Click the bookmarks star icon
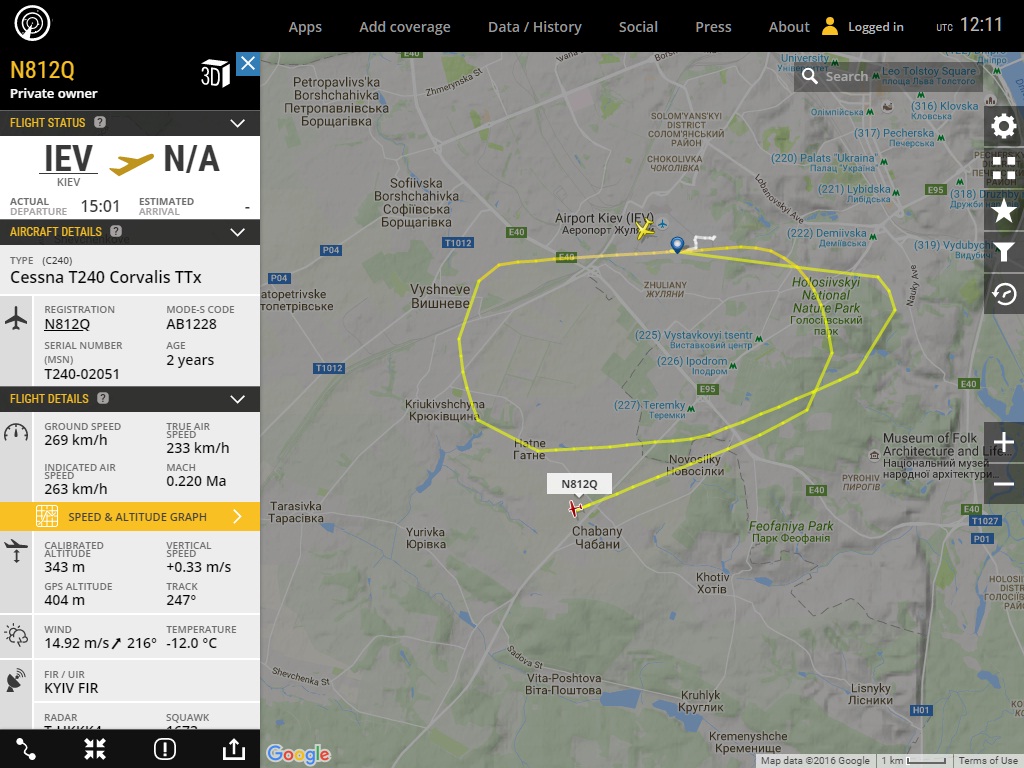Image resolution: width=1024 pixels, height=768 pixels. point(1004,210)
